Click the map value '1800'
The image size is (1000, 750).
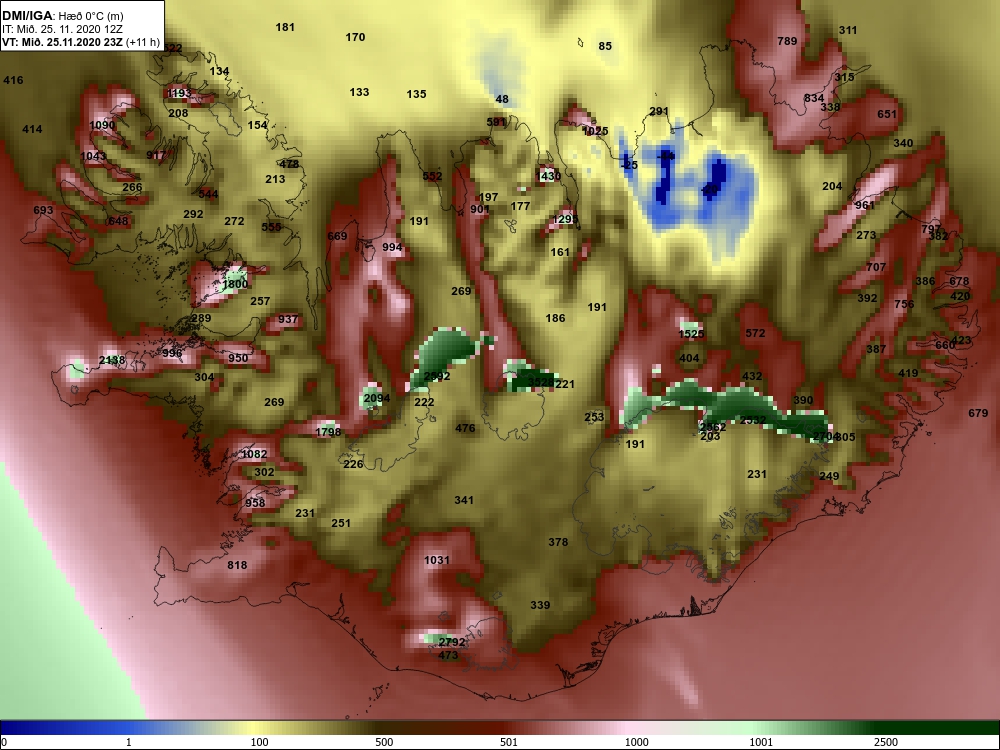[235, 284]
